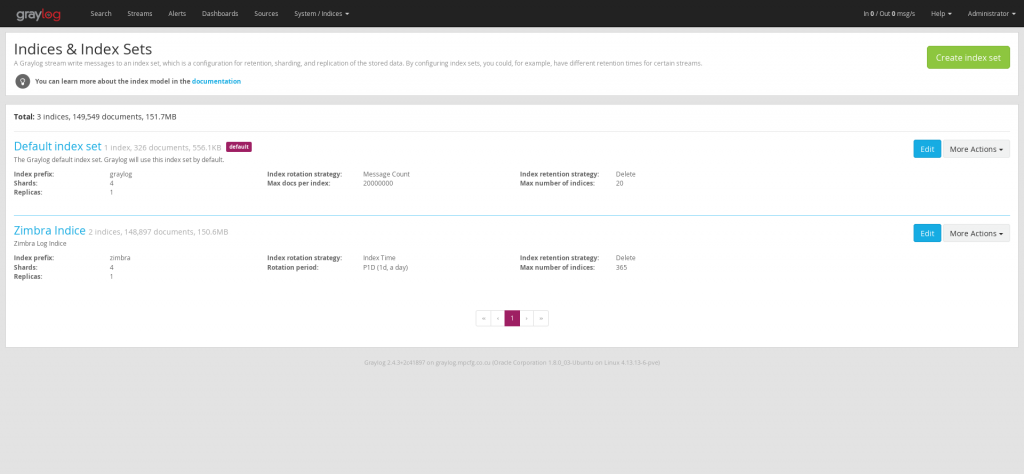The image size is (1024, 474).
Task: Open the Administrator user menu
Action: 991,13
